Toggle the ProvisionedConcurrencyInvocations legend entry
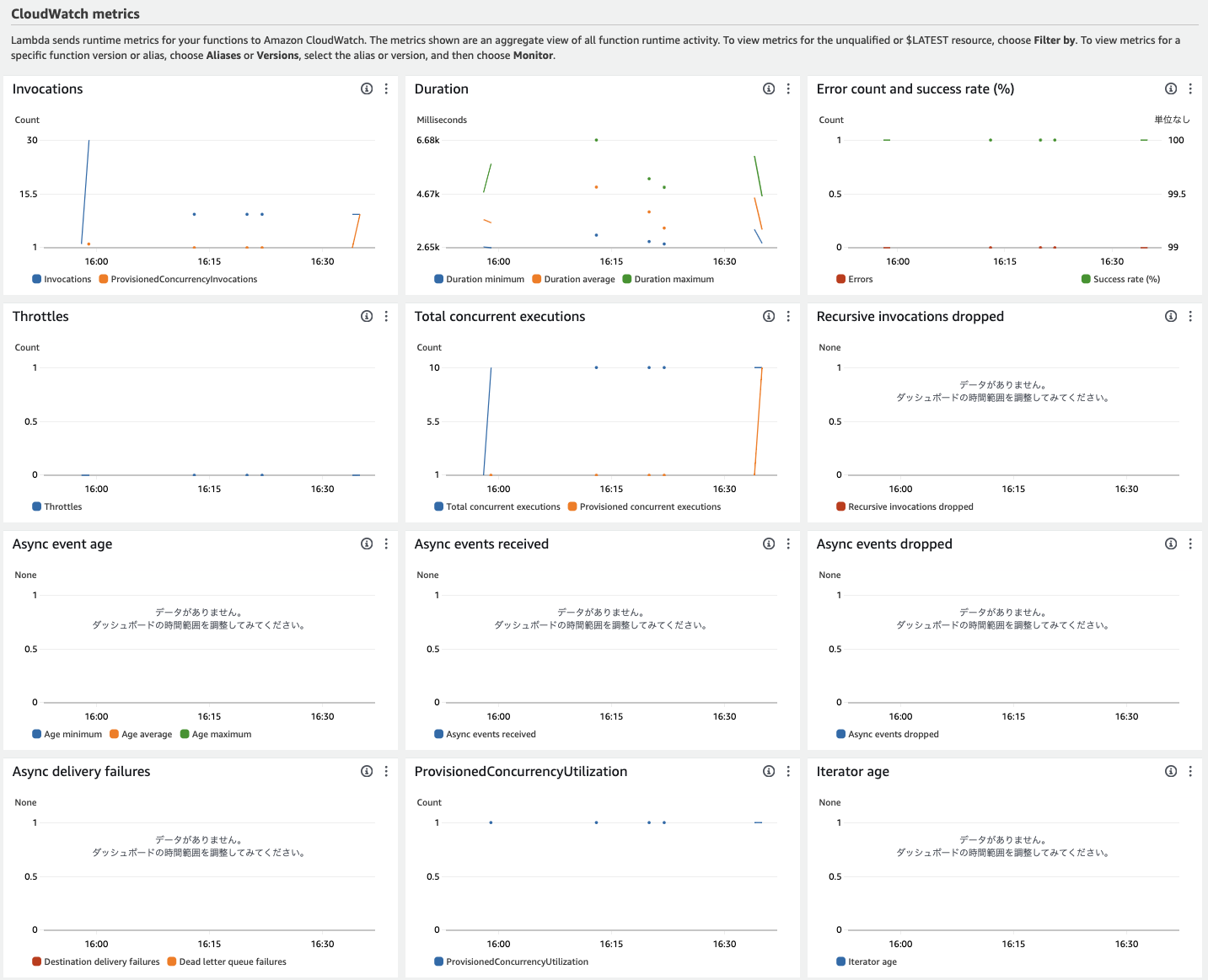The image size is (1208, 980). (178, 279)
